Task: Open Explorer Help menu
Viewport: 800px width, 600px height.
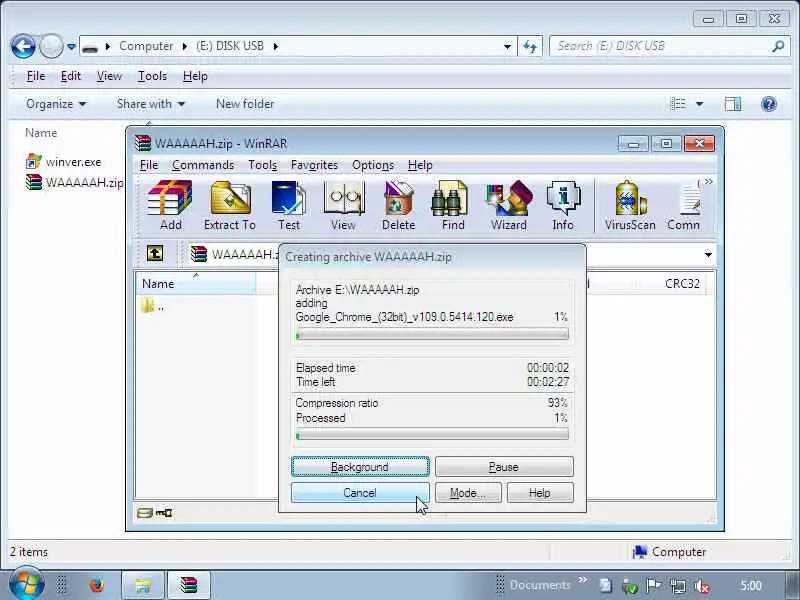Action: 195,76
